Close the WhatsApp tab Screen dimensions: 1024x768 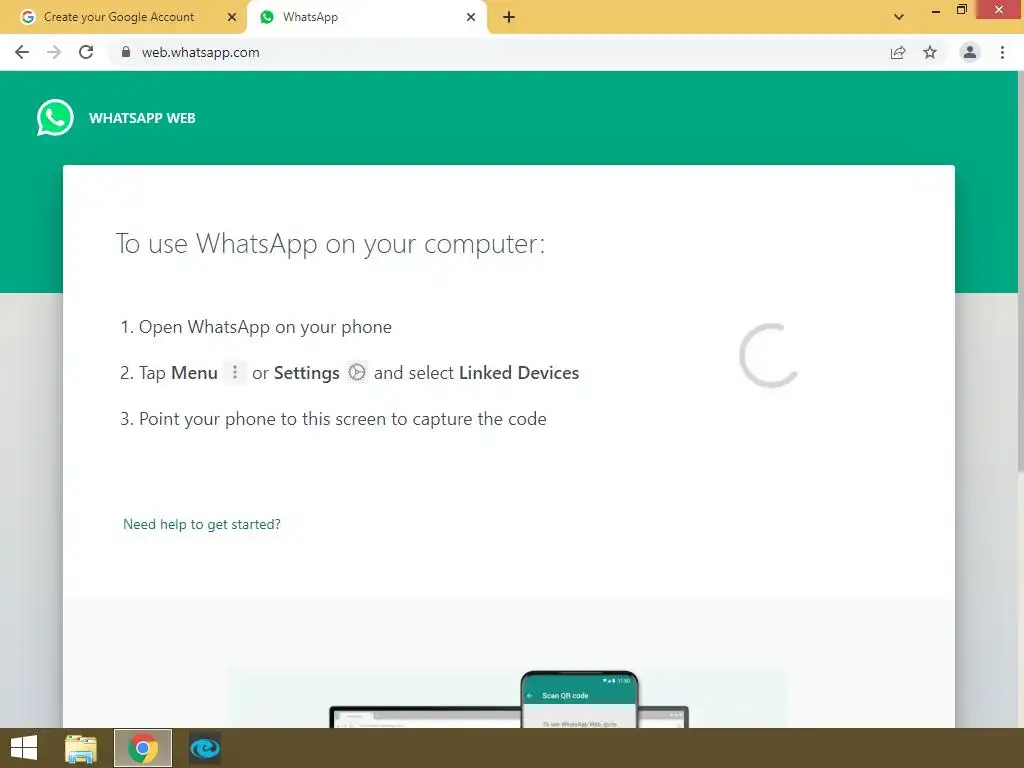[471, 17]
